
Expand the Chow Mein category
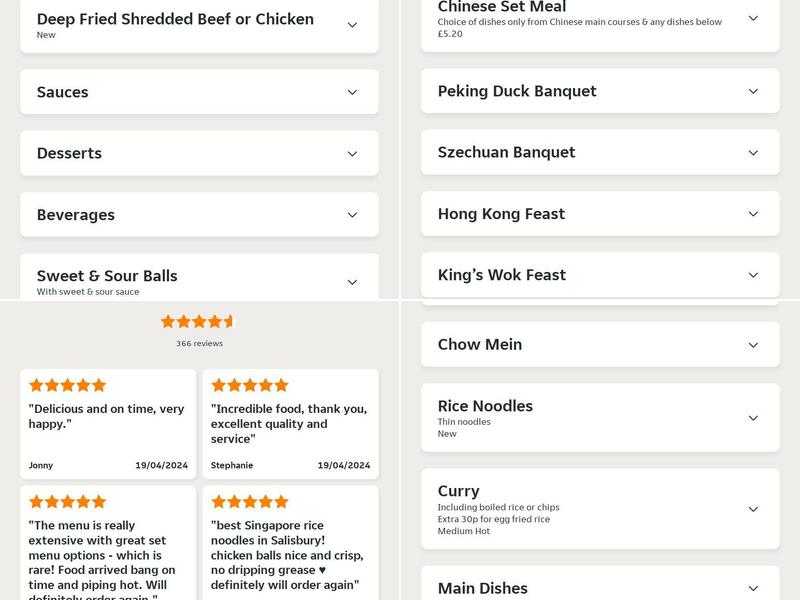[x=600, y=343]
